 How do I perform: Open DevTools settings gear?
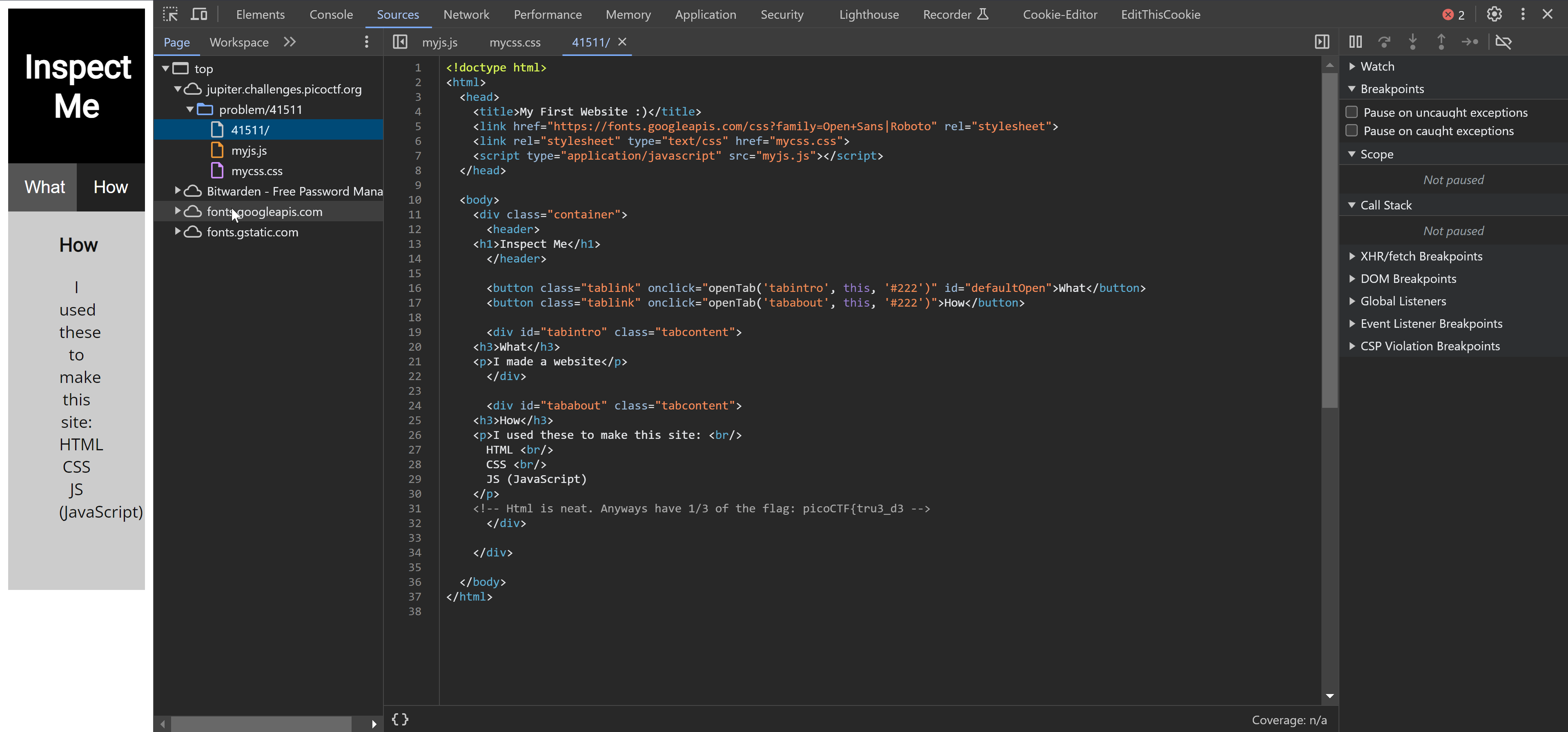pos(1494,14)
